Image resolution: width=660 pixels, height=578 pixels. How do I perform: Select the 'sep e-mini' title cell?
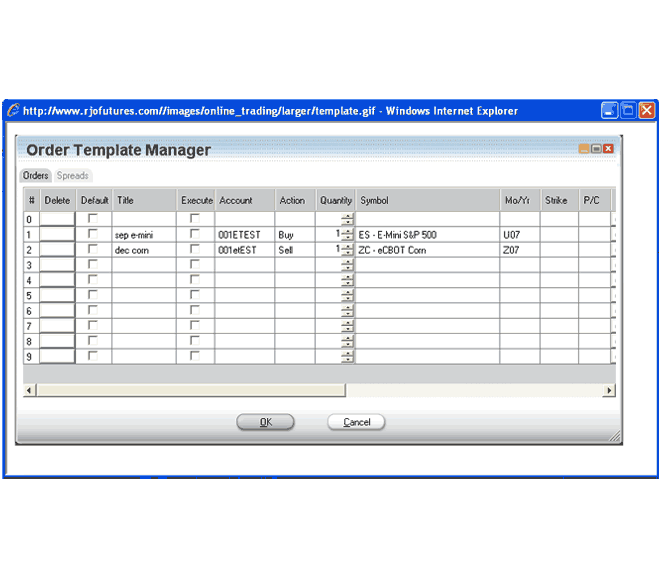pos(144,234)
